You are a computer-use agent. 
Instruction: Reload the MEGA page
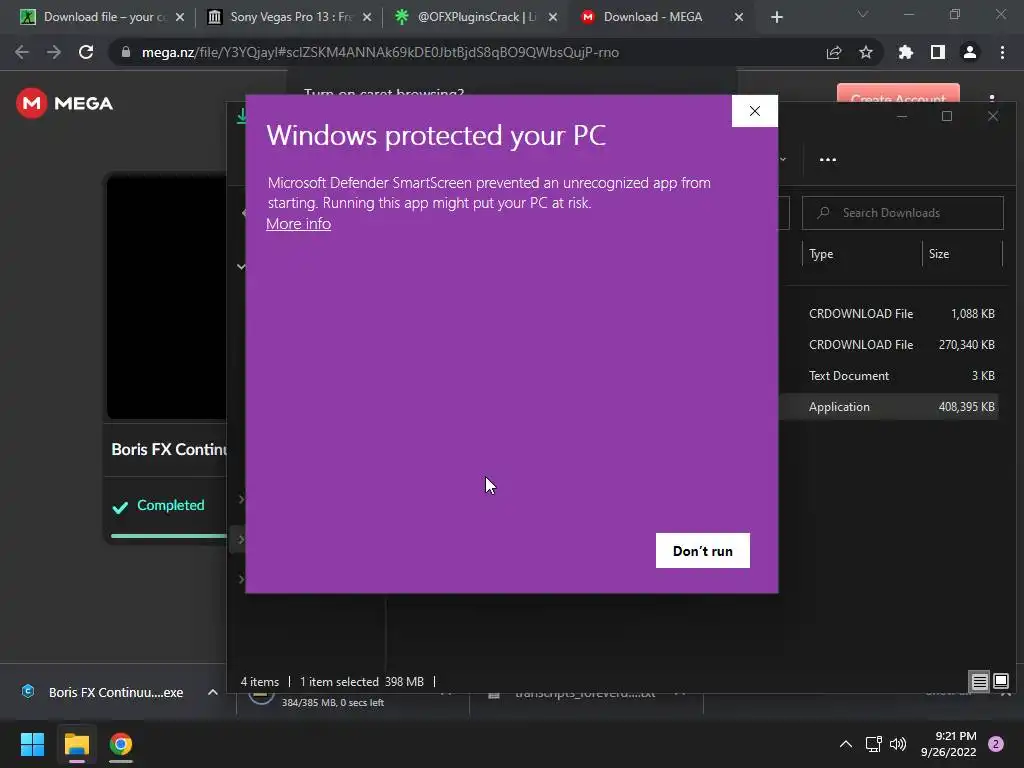coord(86,52)
